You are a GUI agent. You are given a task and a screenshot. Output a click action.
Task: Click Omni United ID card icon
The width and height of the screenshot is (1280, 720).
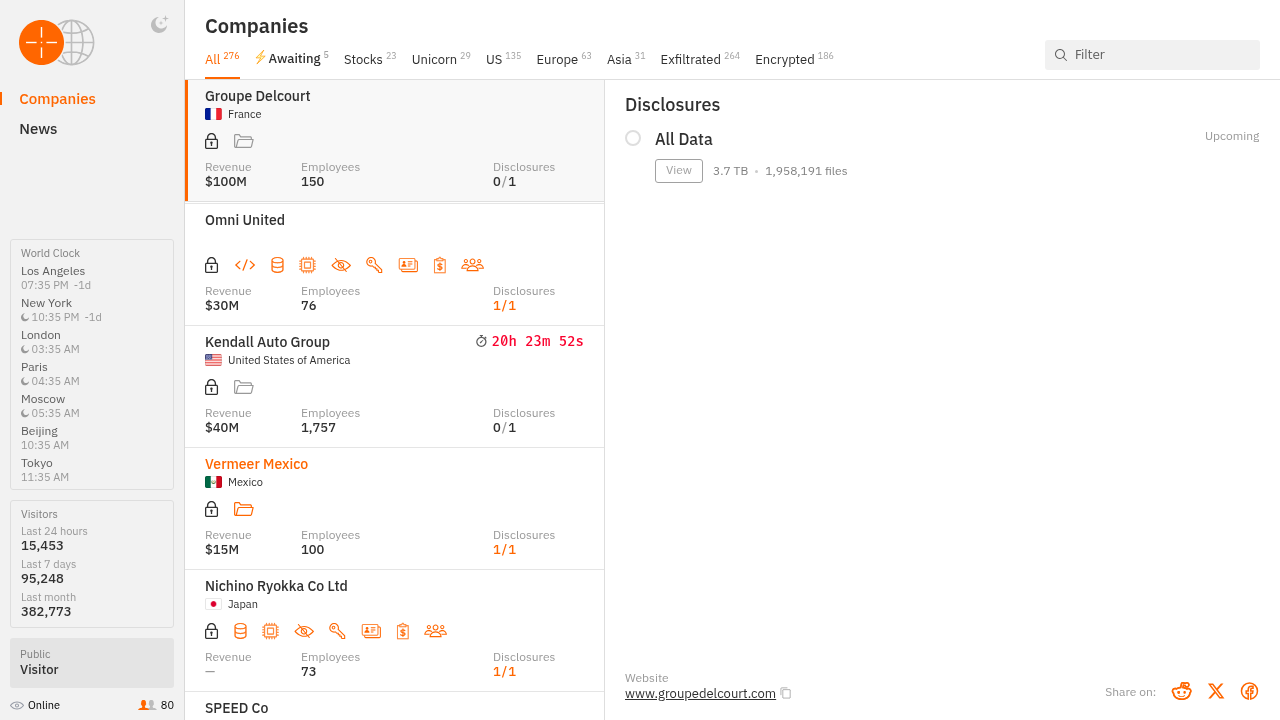[x=408, y=265]
